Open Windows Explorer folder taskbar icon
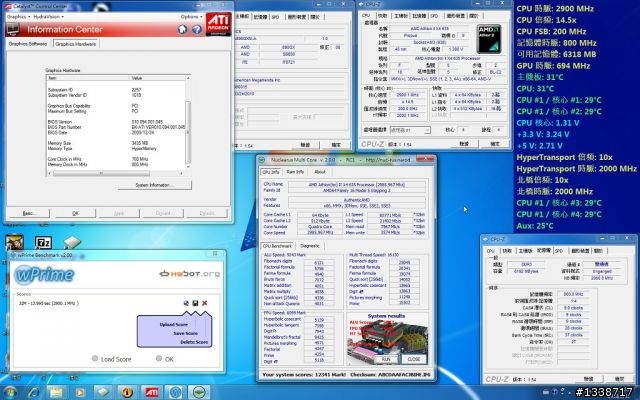 [x=56, y=393]
